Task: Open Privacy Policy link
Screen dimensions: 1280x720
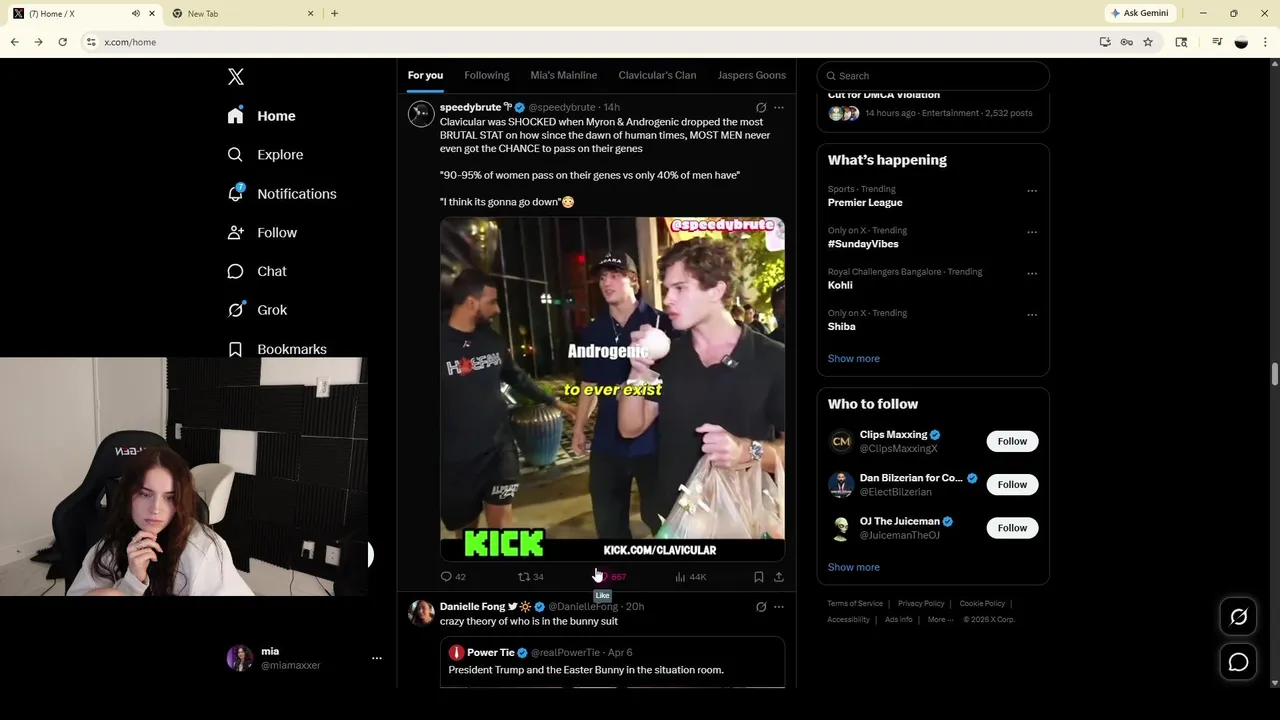Action: pyautogui.click(x=921, y=604)
